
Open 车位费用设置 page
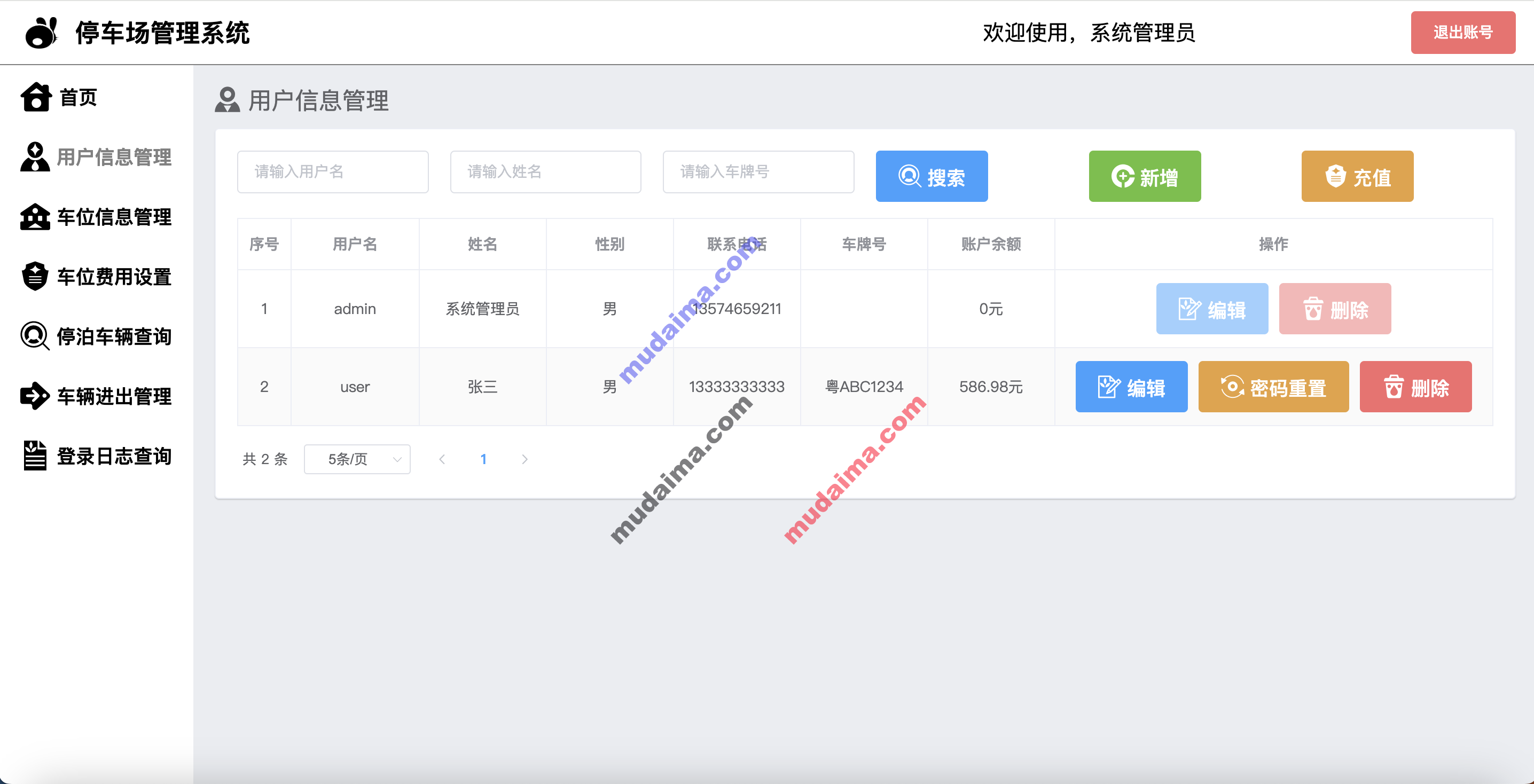pyautogui.click(x=114, y=277)
